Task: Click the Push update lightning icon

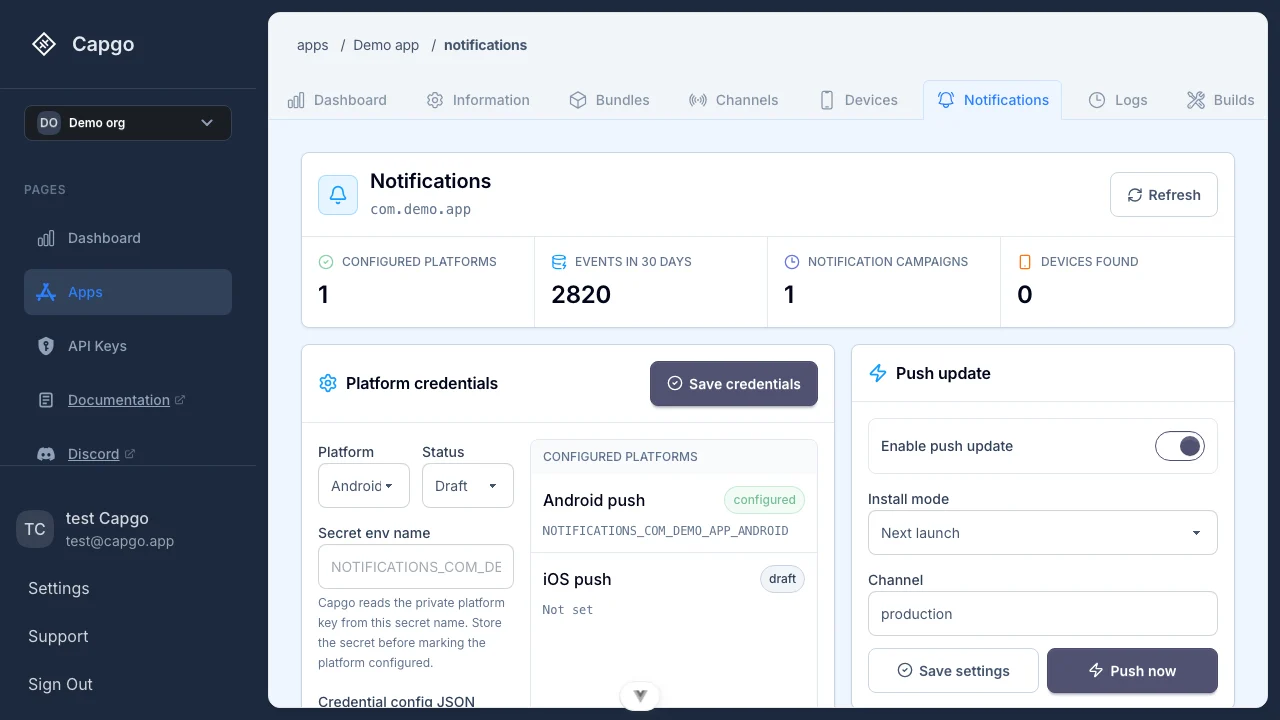Action: (x=878, y=373)
